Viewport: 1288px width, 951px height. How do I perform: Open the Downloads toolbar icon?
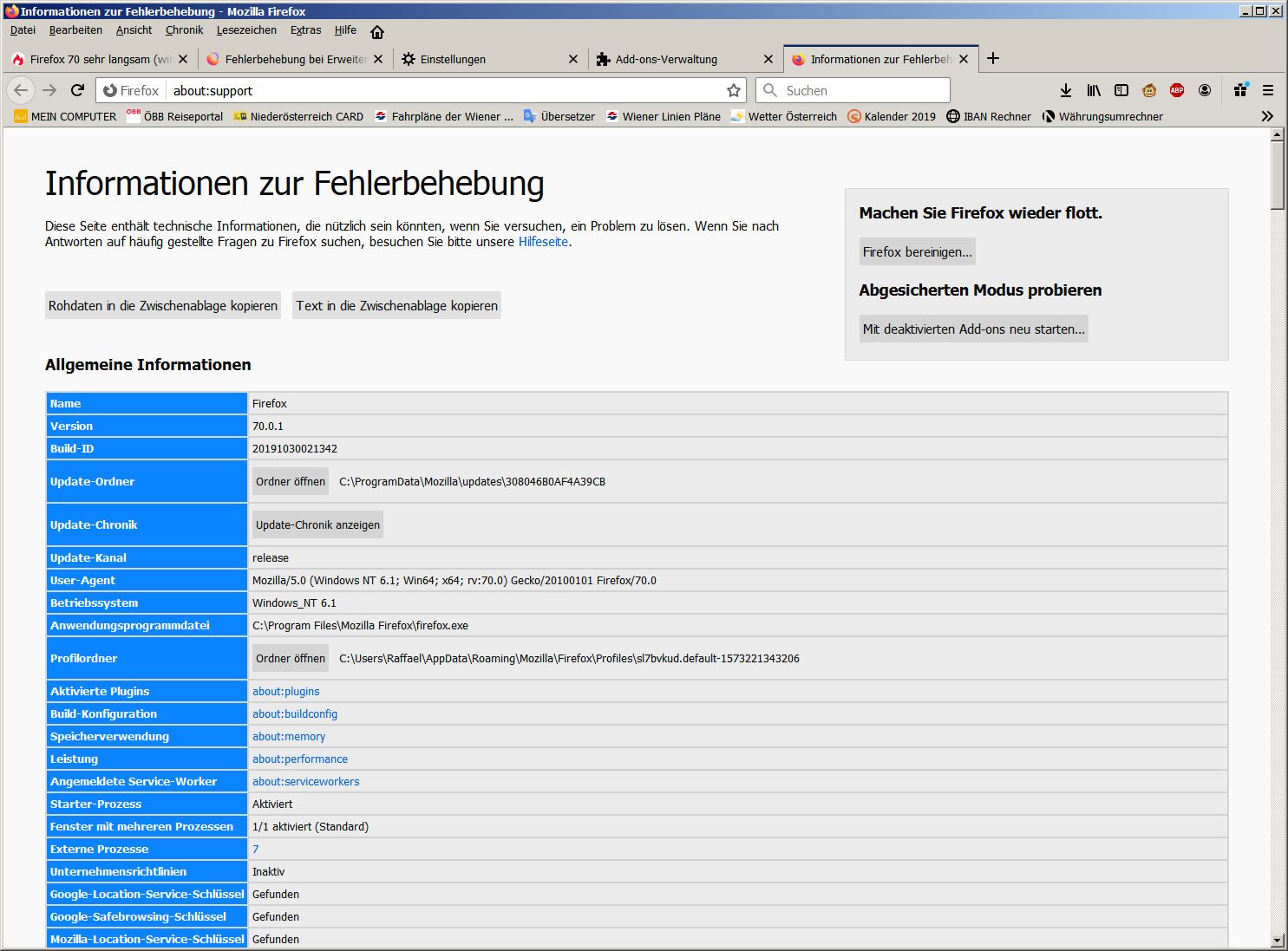pos(1066,90)
